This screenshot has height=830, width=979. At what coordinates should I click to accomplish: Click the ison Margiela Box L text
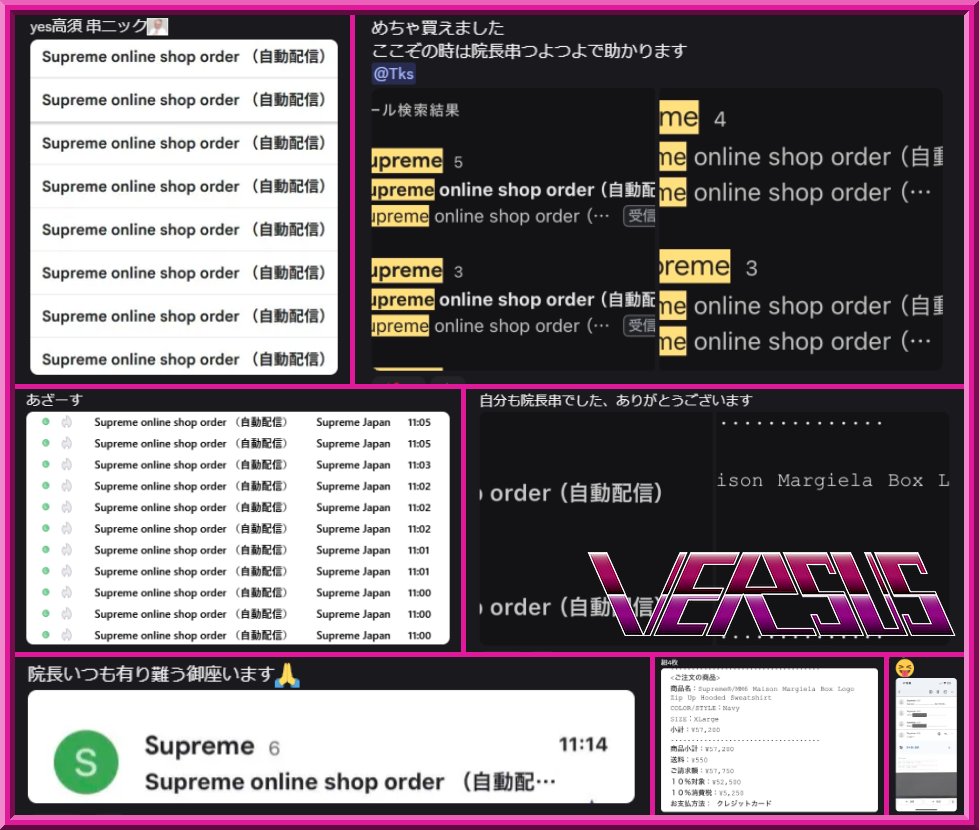click(832, 480)
